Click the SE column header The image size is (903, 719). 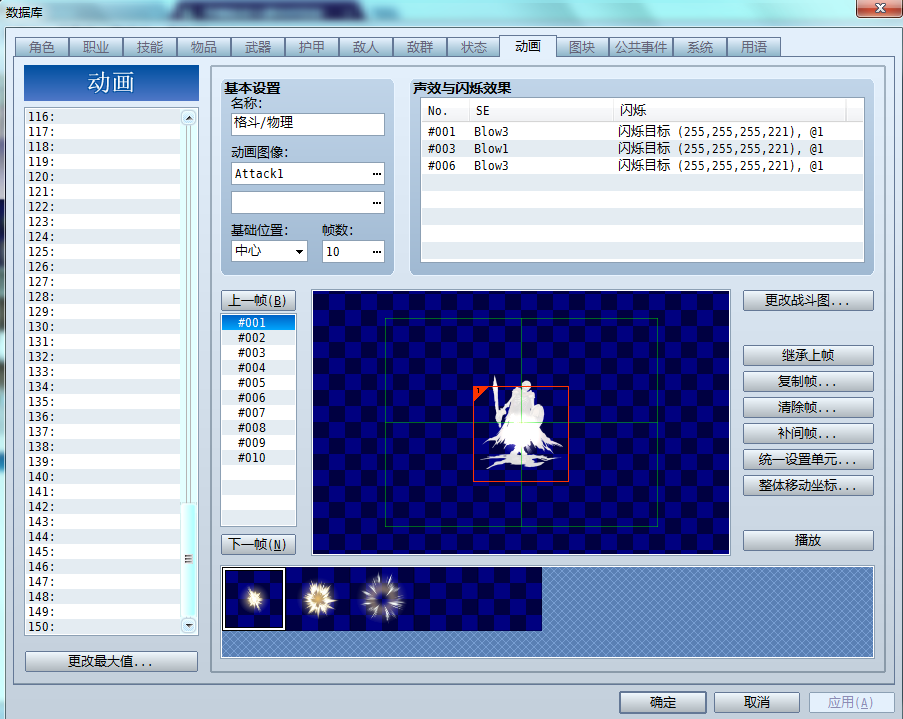(541, 111)
